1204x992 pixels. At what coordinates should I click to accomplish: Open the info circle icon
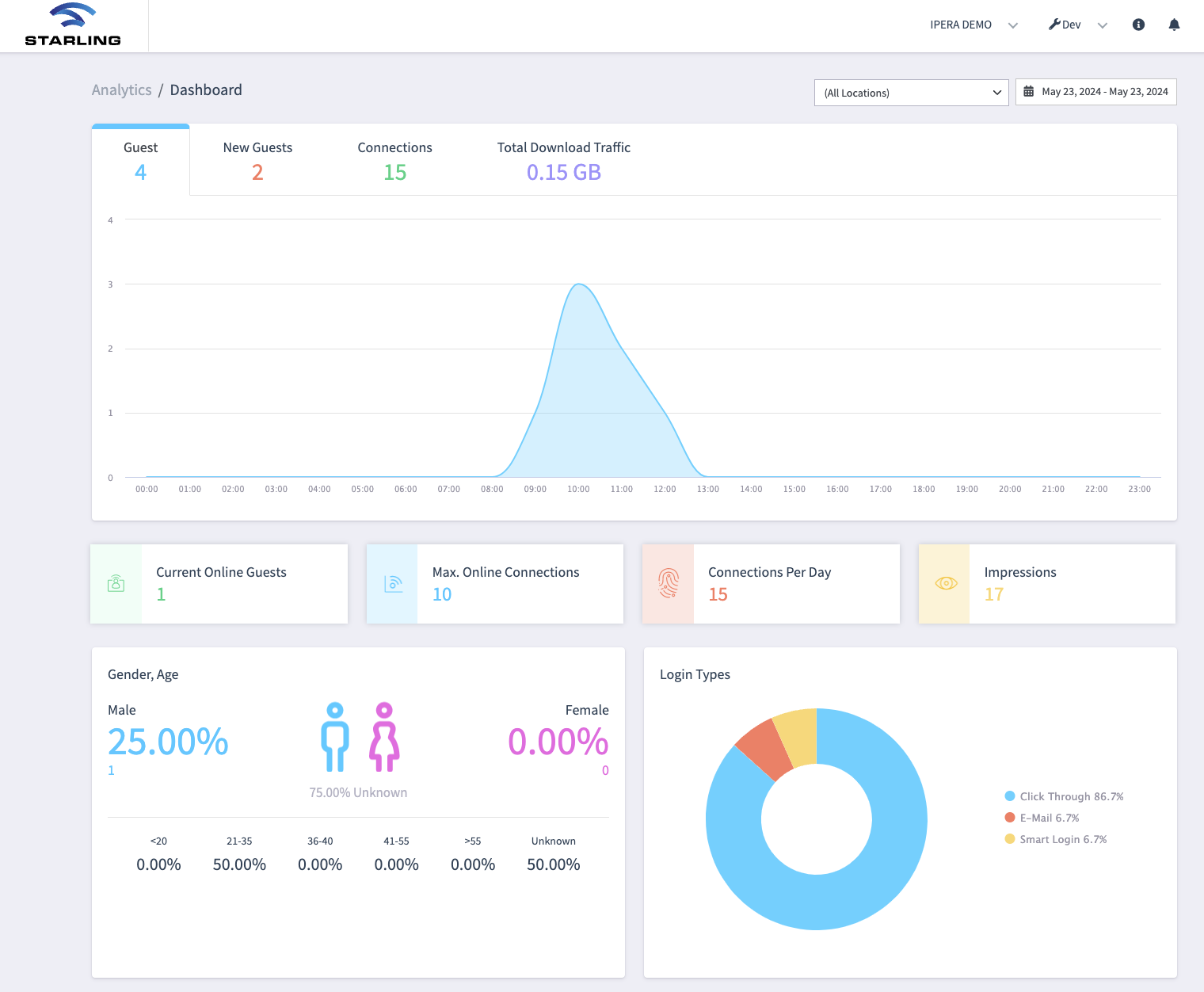click(x=1138, y=25)
